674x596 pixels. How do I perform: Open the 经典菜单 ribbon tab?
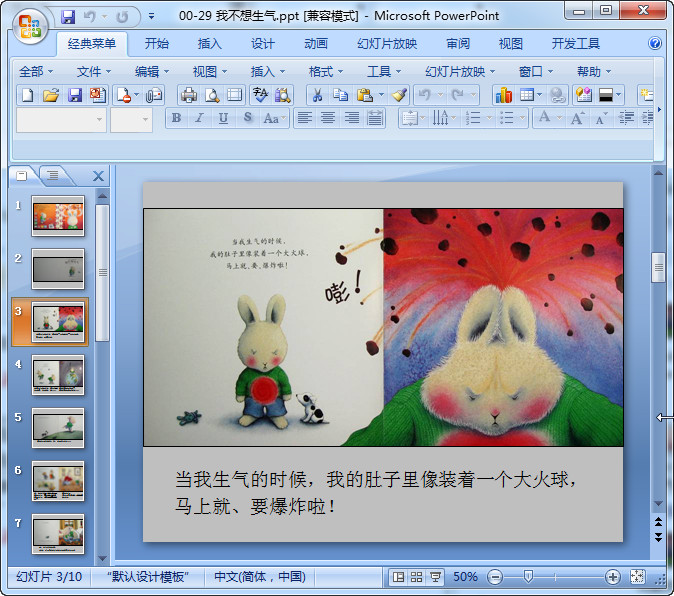[x=92, y=44]
